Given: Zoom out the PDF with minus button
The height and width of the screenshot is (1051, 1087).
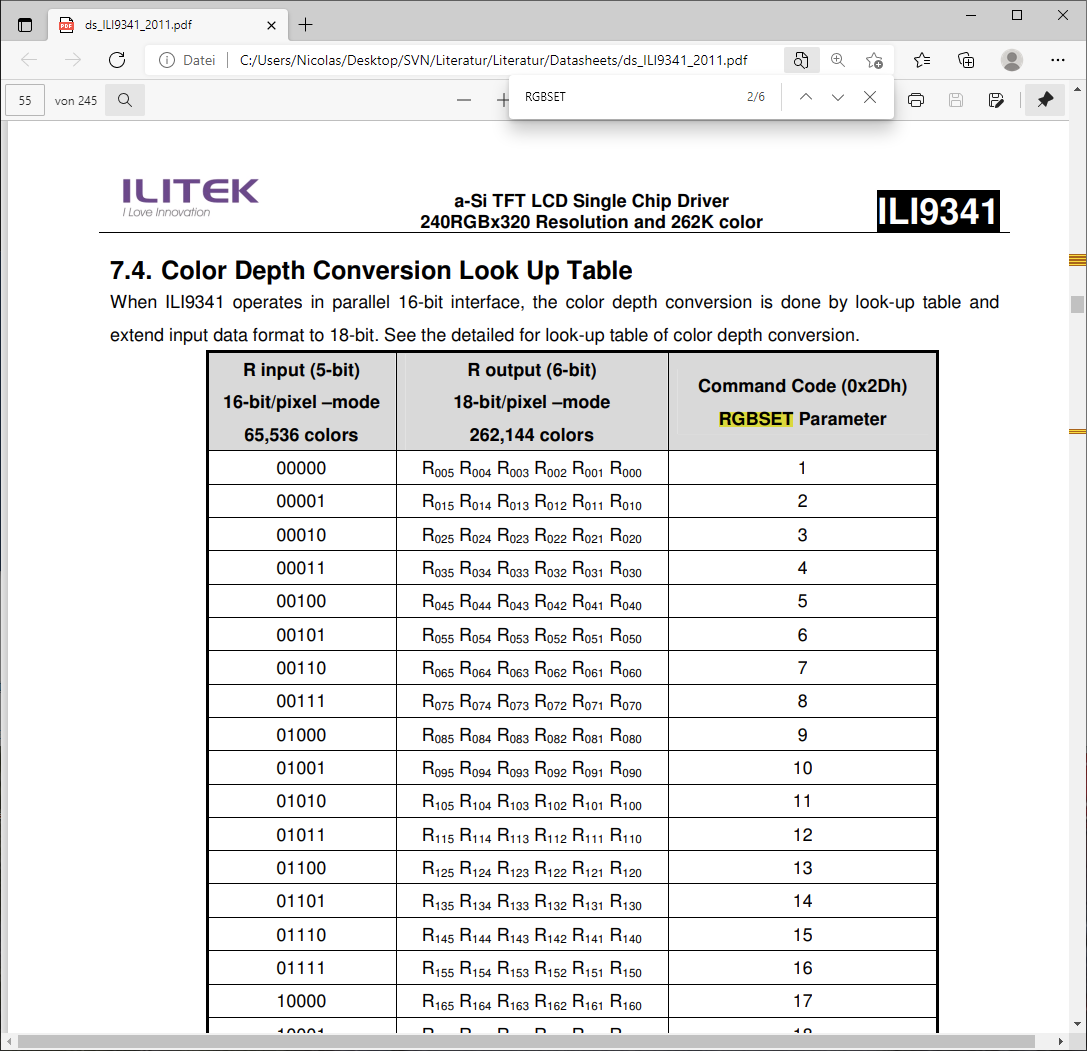Looking at the screenshot, I should click(464, 101).
